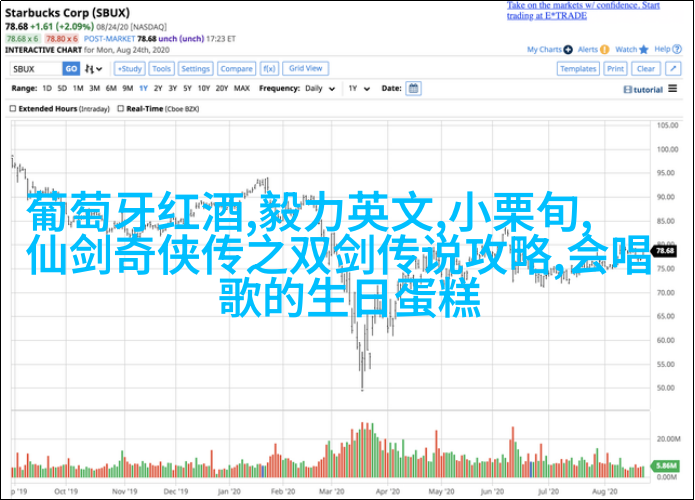Click the 78.68 current price marker on the axis

(x=664, y=251)
